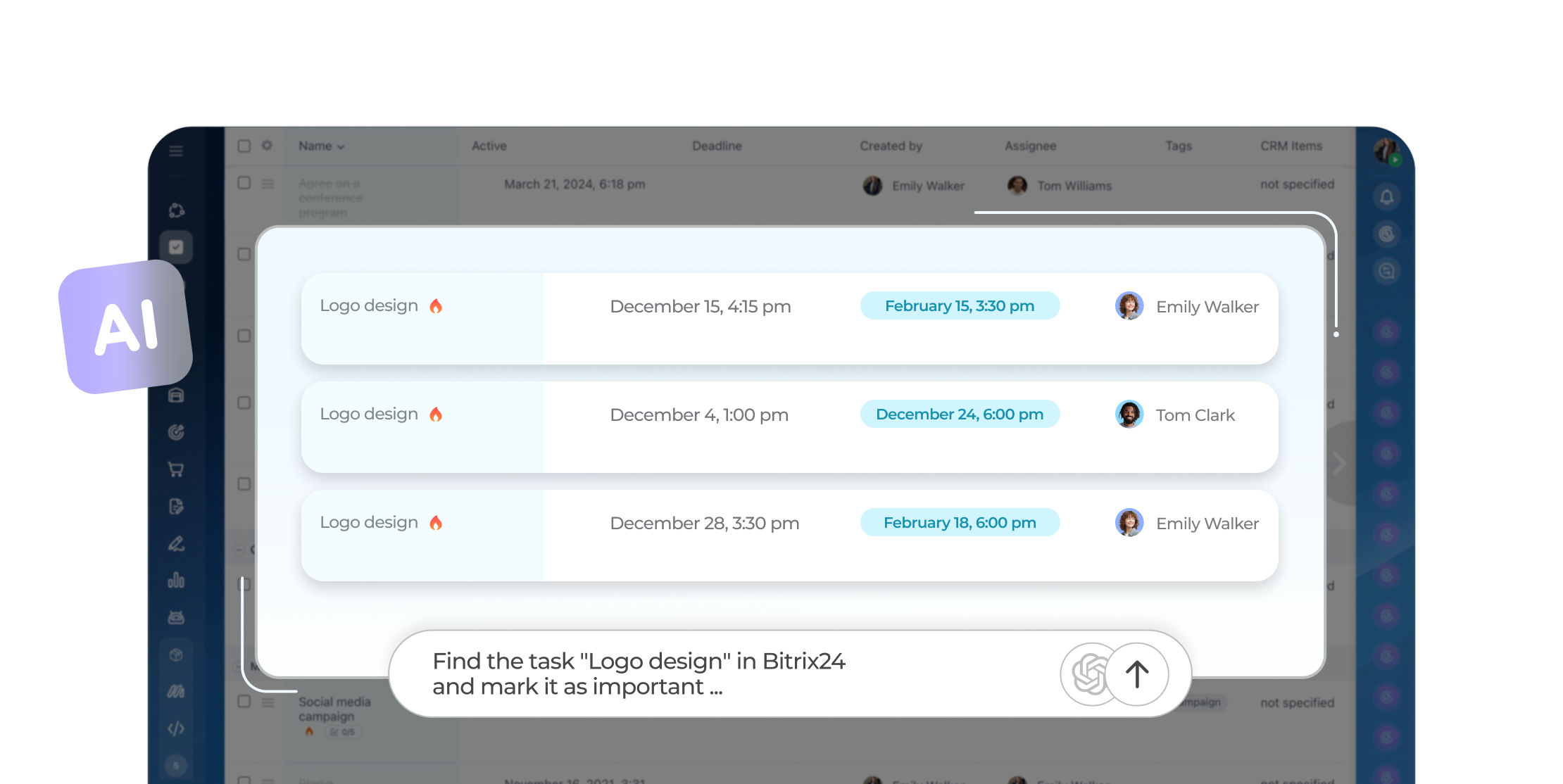
Task: Click the ChatGPT logo icon in prompt
Action: tap(1088, 674)
